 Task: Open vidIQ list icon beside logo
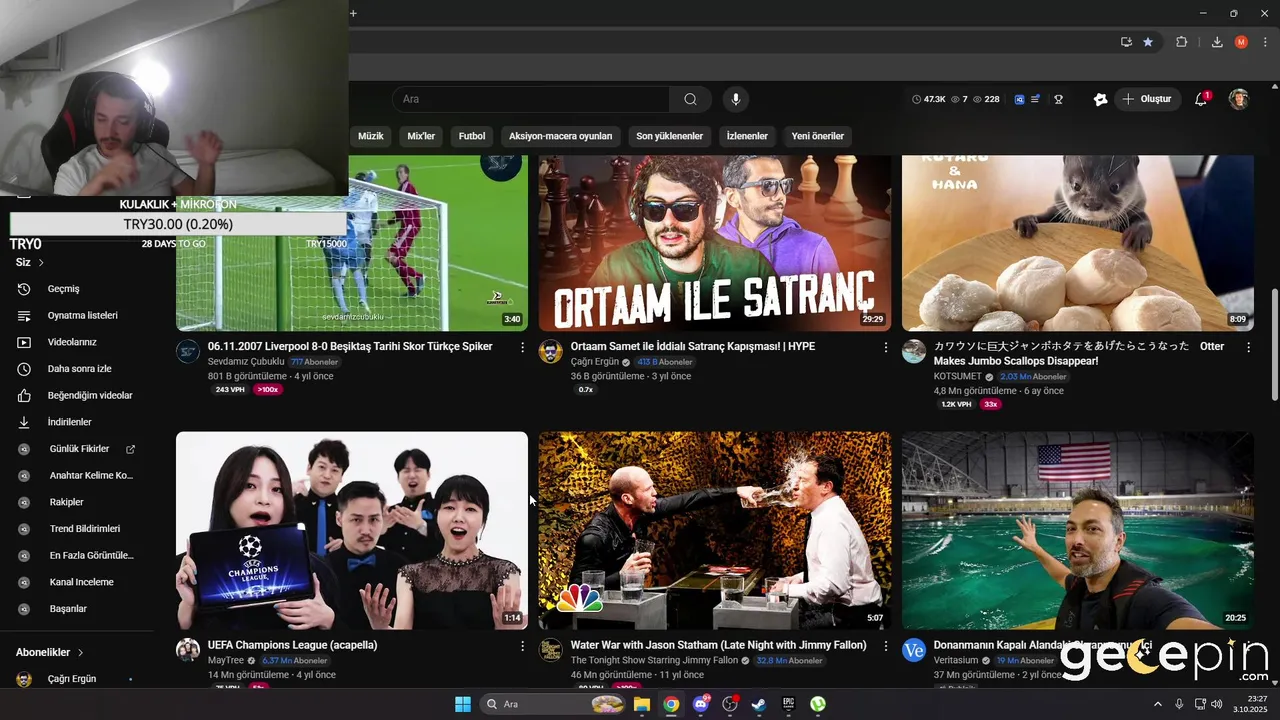[1035, 99]
